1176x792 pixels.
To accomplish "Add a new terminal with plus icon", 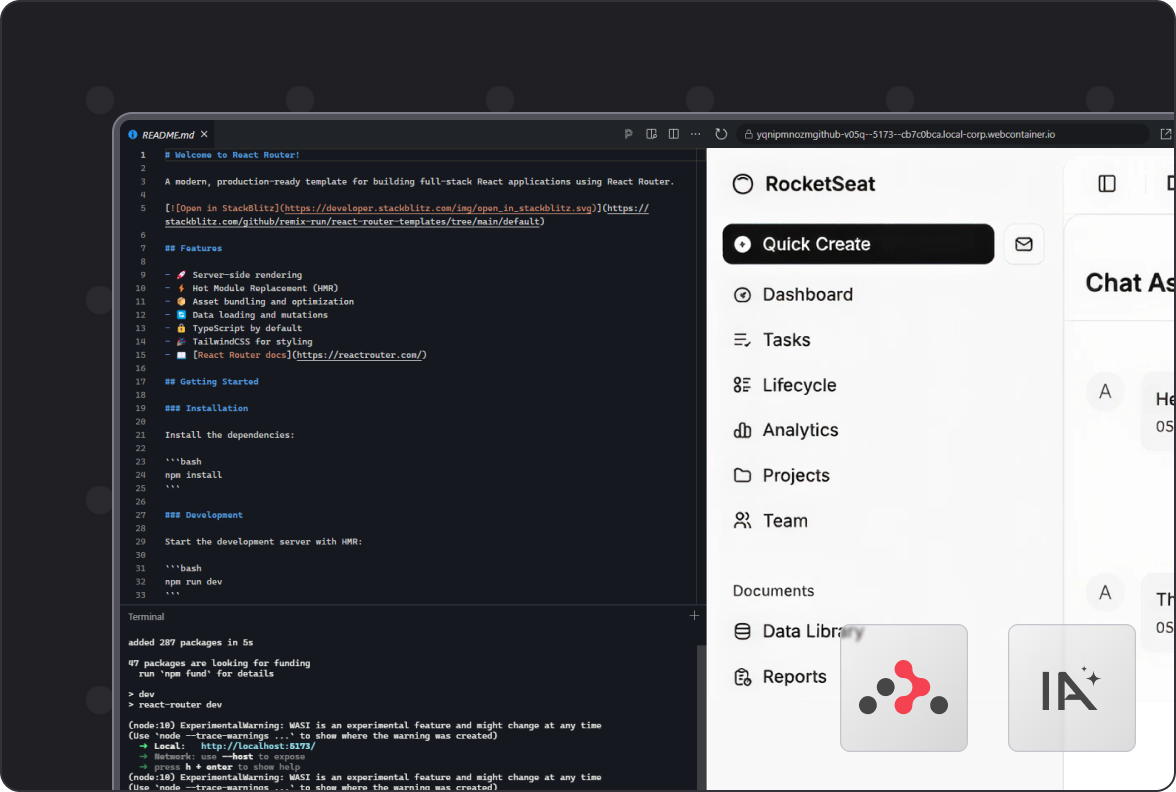I will coord(694,616).
